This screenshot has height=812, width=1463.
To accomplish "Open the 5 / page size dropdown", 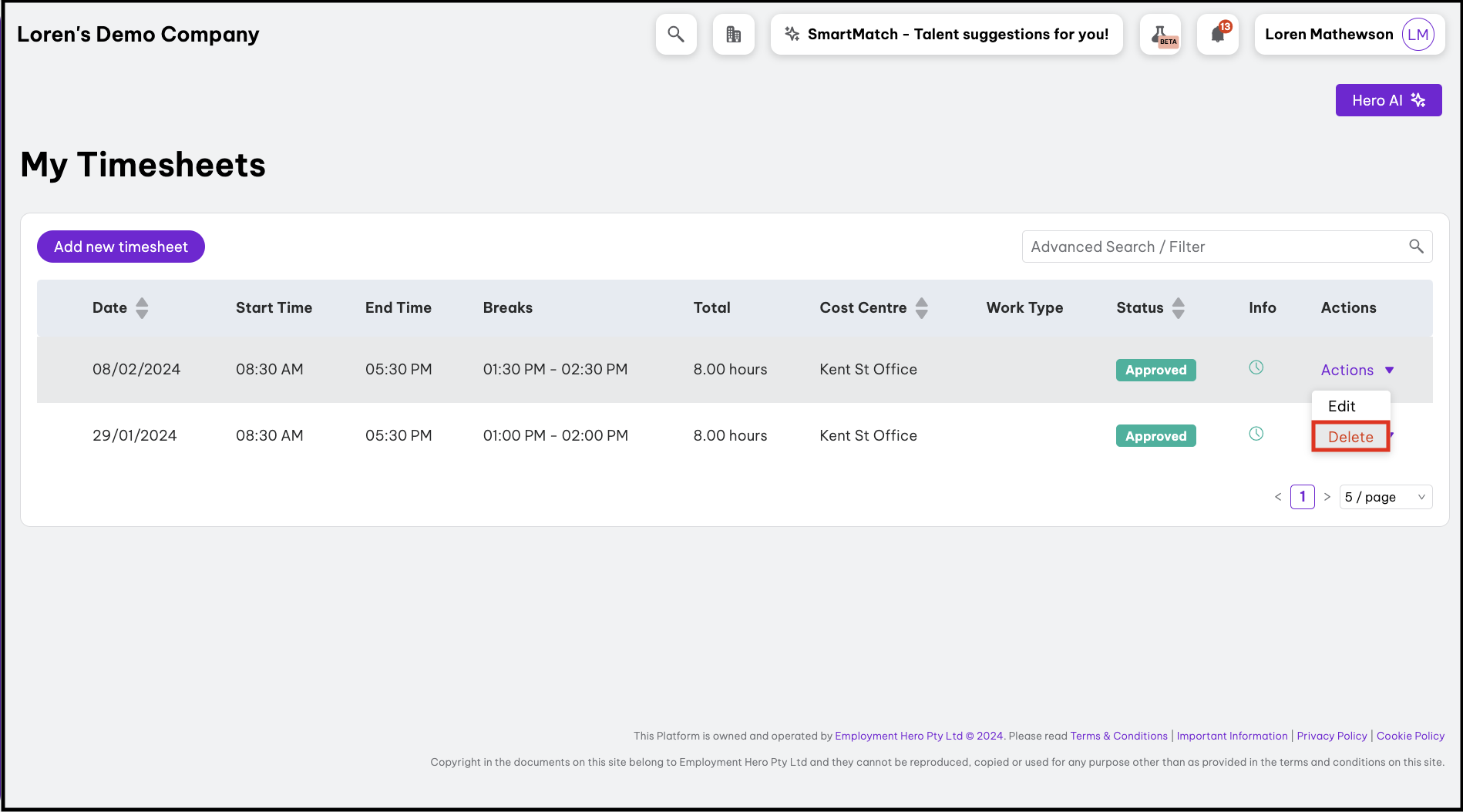I will 1385,497.
